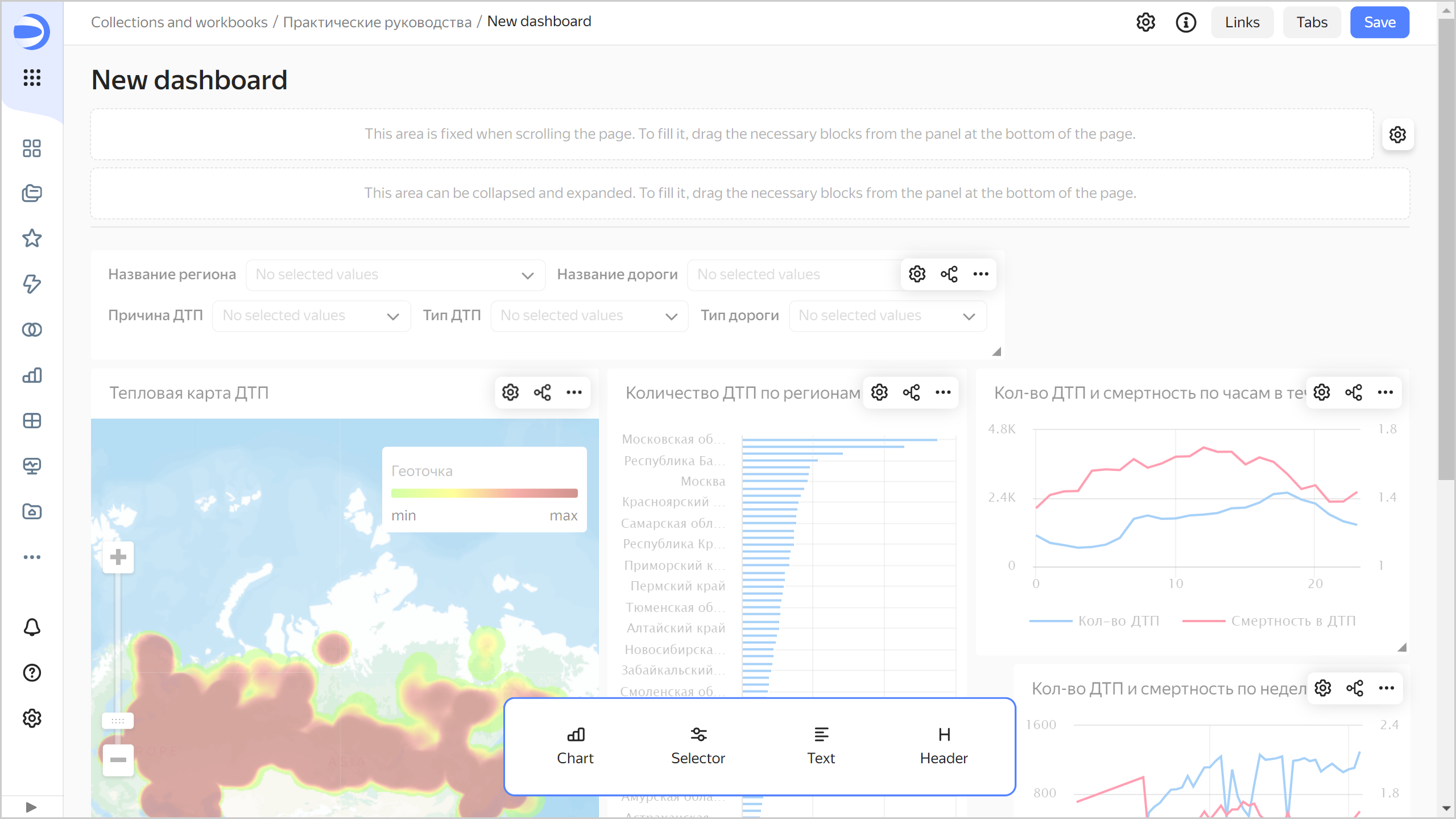Add a Chart block from panel
The width and height of the screenshot is (1456, 819).
pos(575,746)
